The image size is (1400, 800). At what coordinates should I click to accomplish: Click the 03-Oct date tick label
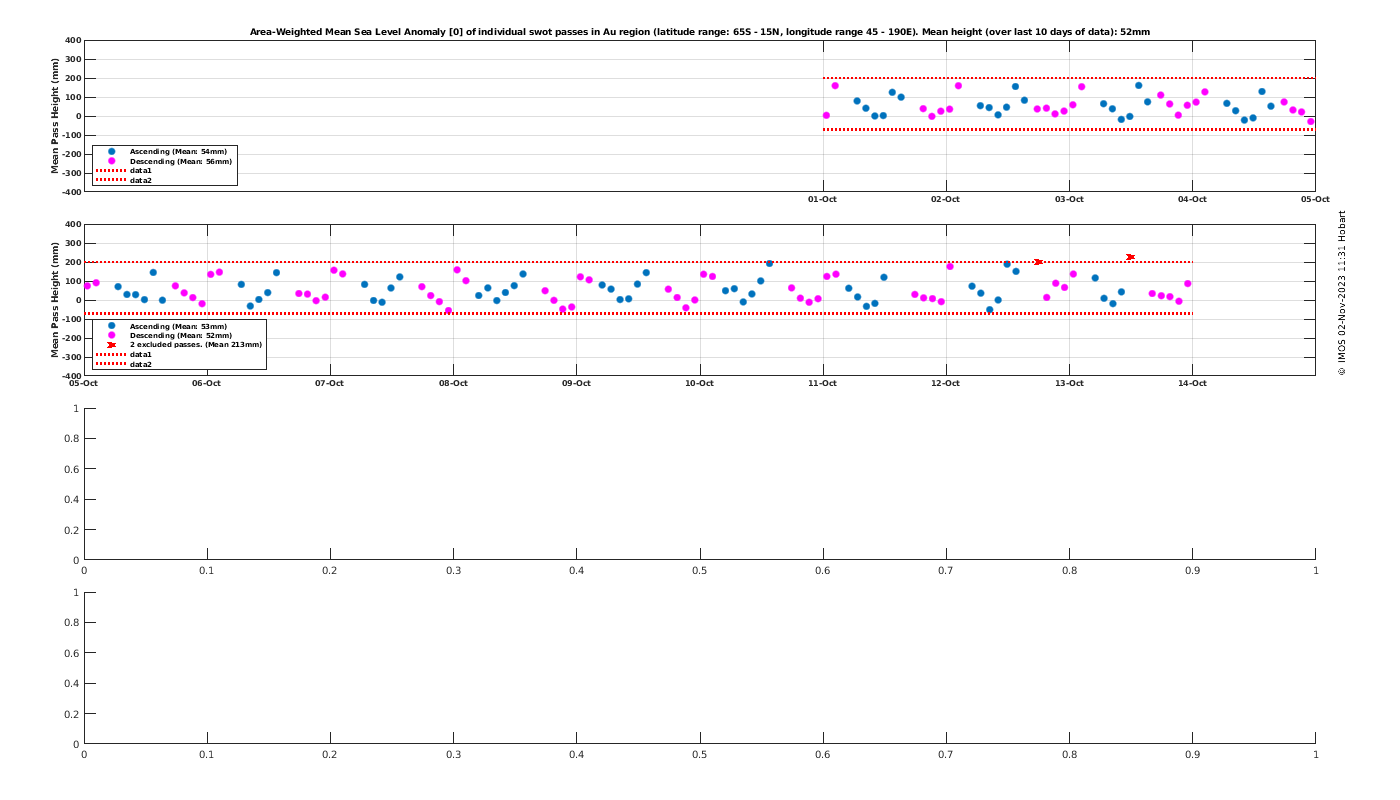click(x=1069, y=199)
